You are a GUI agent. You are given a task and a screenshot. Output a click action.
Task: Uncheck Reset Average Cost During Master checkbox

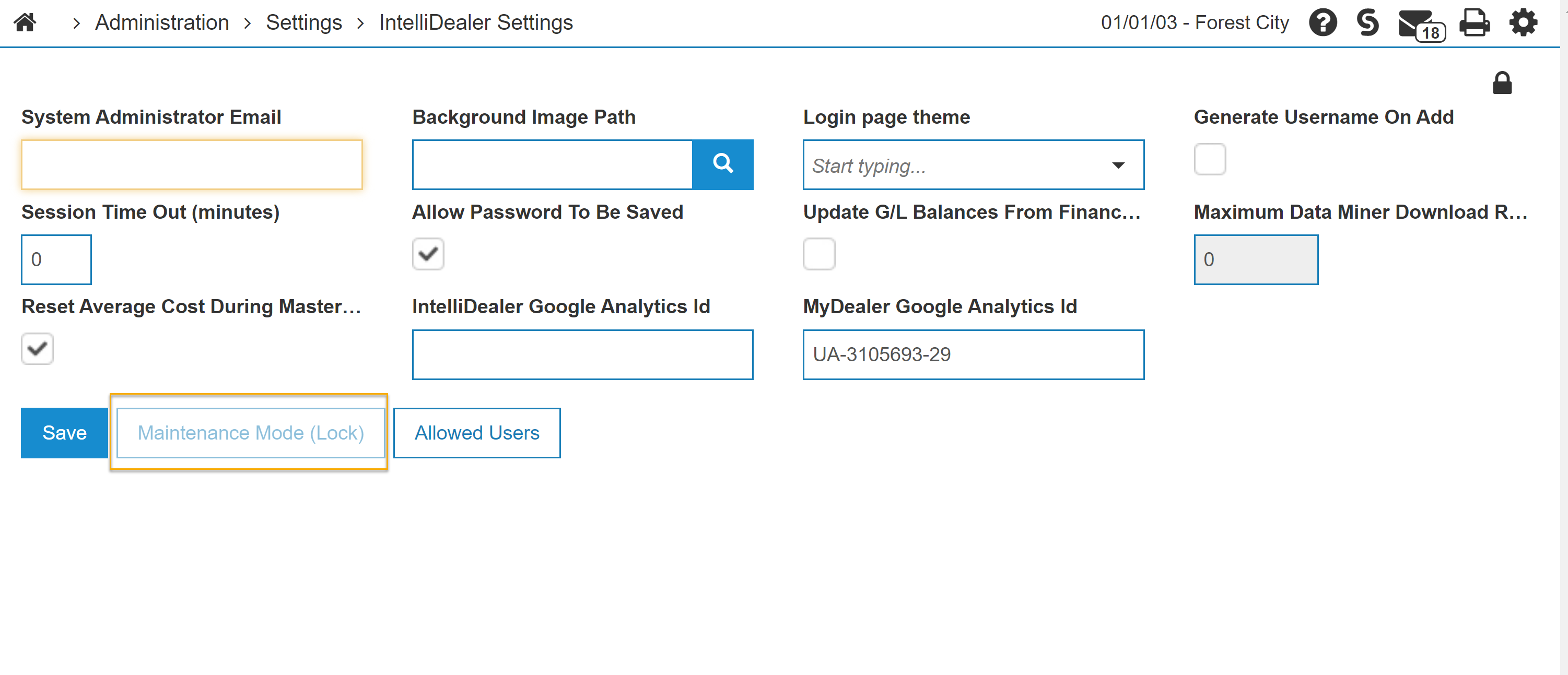tap(37, 348)
